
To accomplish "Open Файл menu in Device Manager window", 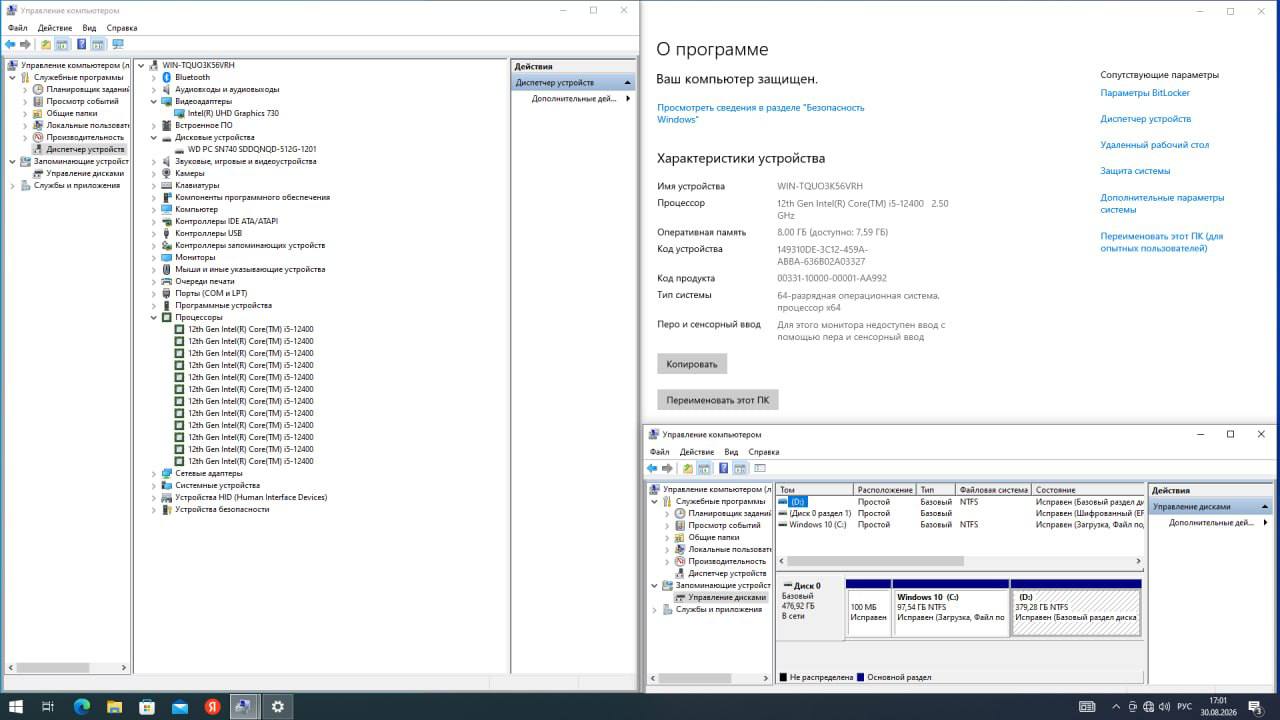I will (17, 28).
